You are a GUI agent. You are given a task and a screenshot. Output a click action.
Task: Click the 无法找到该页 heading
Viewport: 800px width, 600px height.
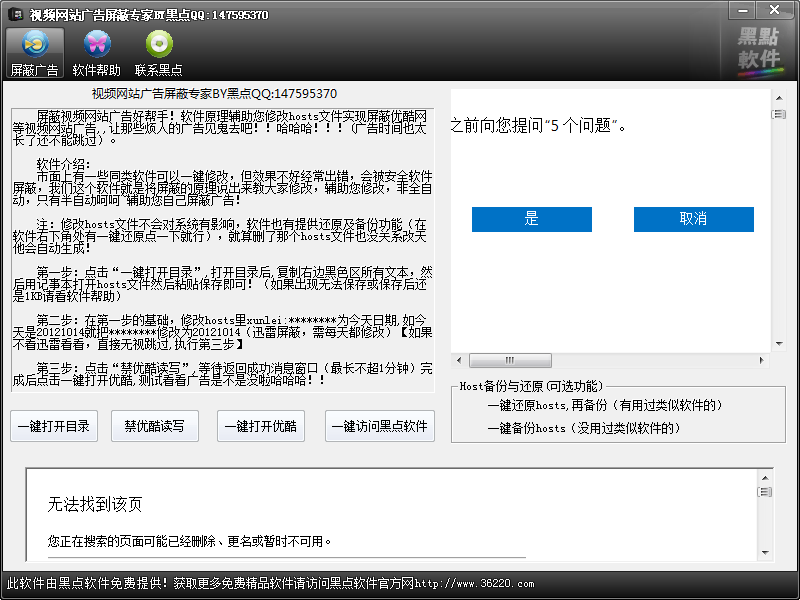pos(95,504)
